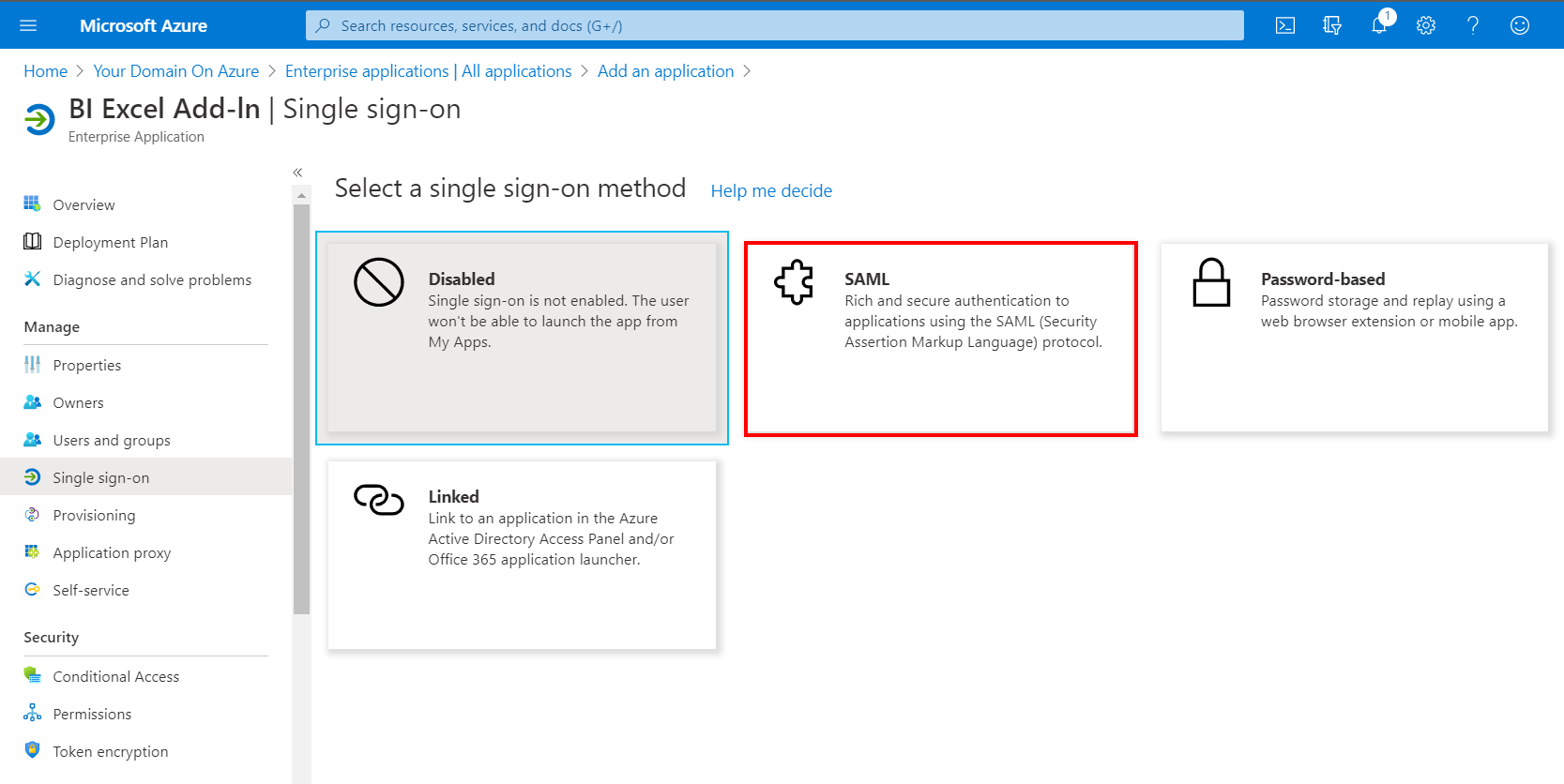Open Self-service label

click(x=91, y=590)
